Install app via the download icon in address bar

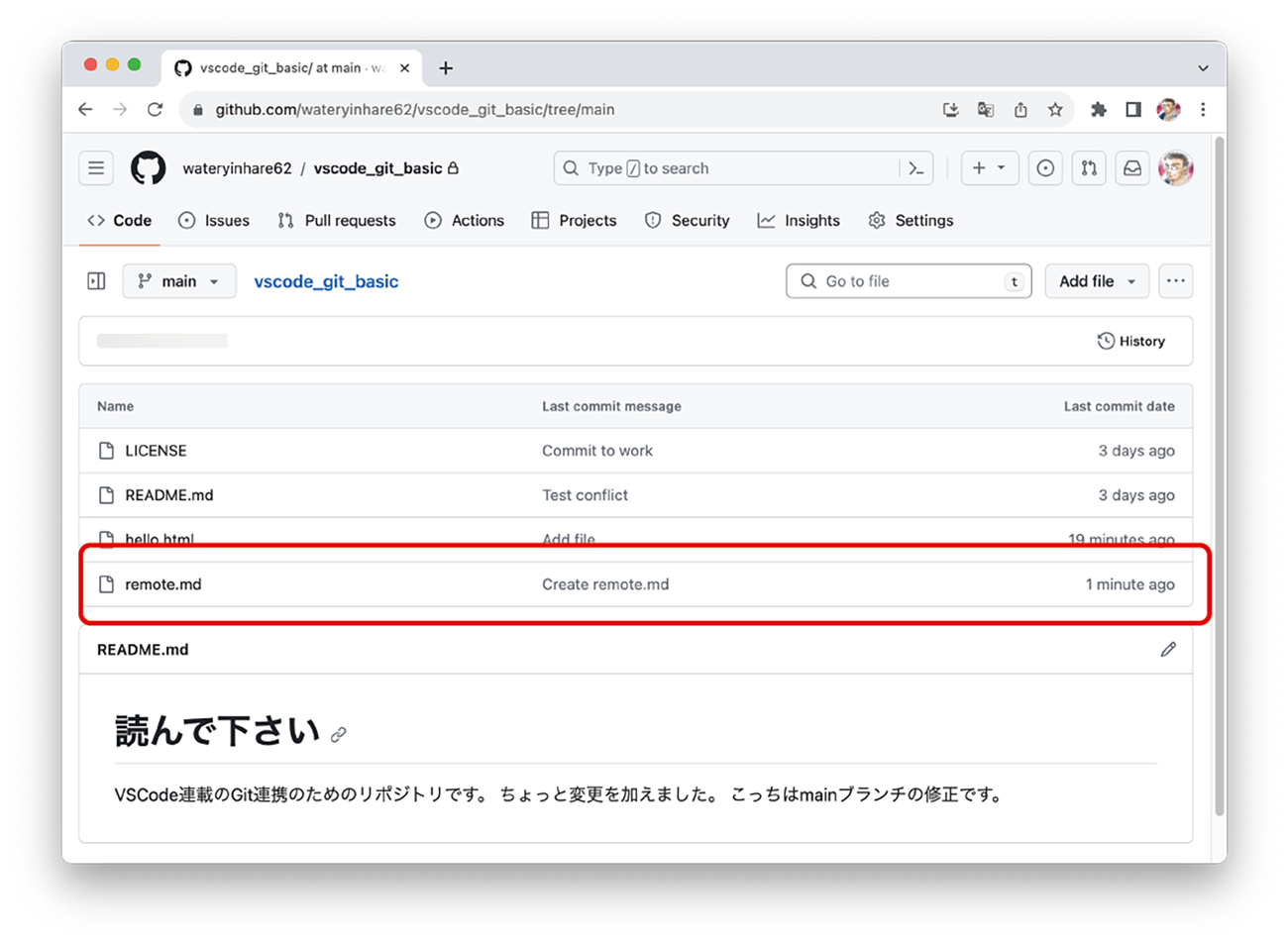(x=951, y=110)
